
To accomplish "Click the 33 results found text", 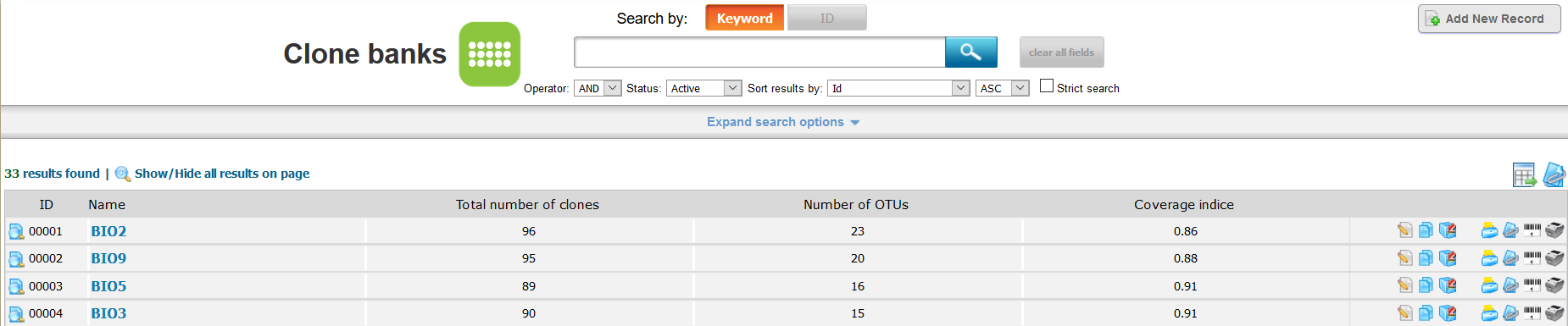I will click(52, 174).
